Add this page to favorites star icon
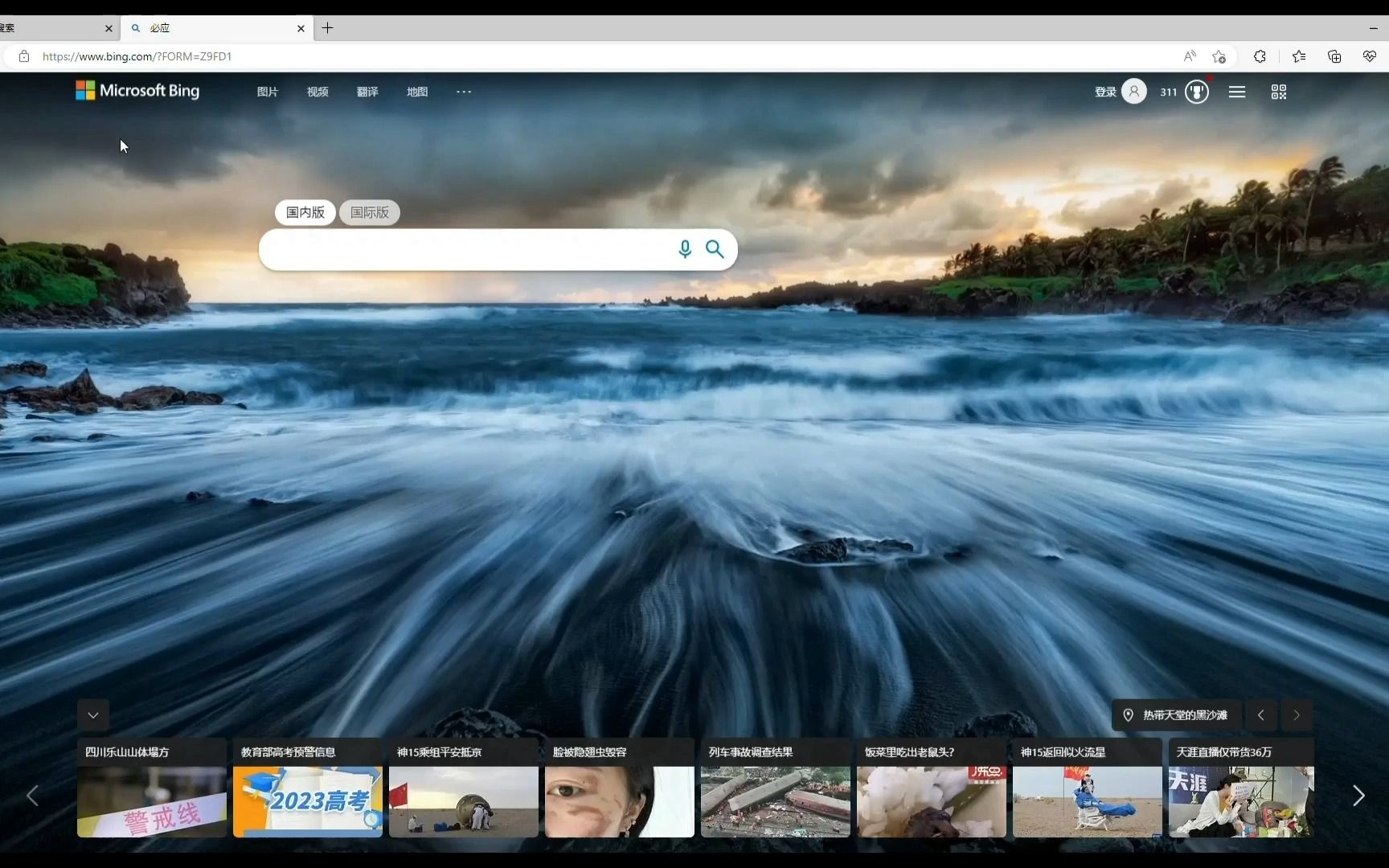Screen dimensions: 1389x868 pyautogui.click(x=1219, y=56)
